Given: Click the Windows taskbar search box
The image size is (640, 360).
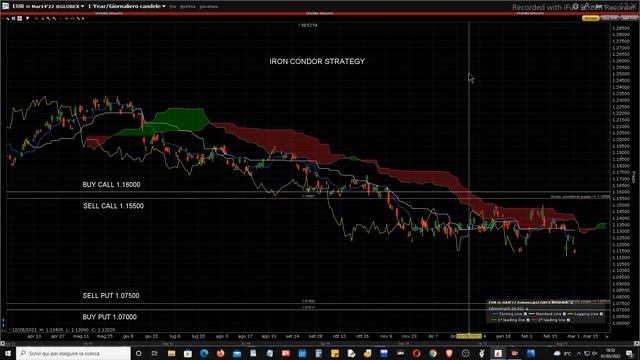Looking at the screenshot, I should (73, 353).
